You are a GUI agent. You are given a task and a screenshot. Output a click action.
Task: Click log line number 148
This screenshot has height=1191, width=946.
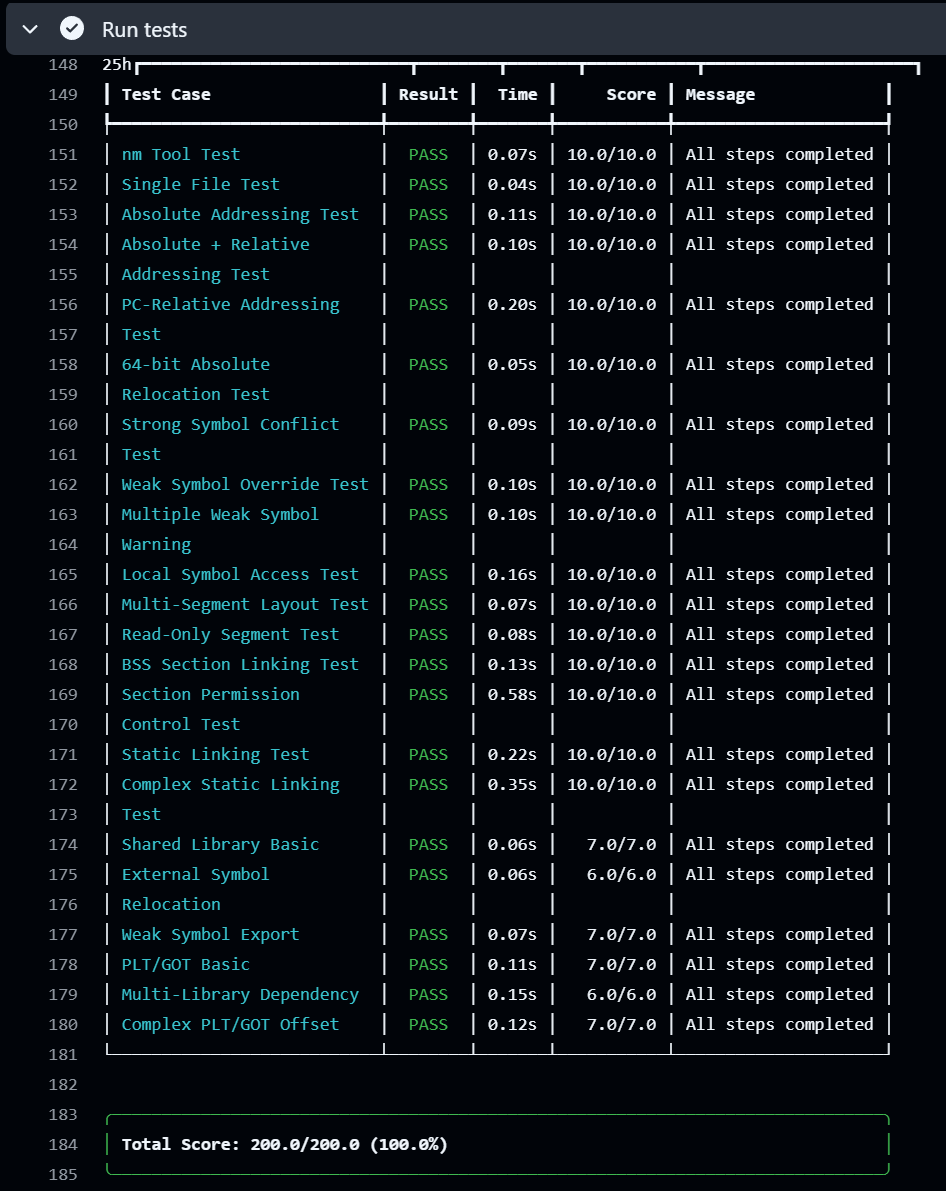tap(62, 65)
